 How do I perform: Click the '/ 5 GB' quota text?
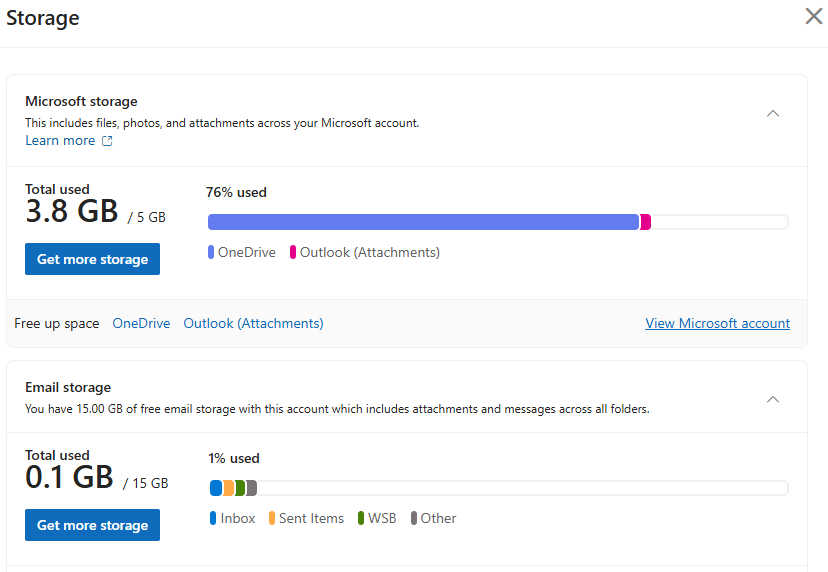146,217
